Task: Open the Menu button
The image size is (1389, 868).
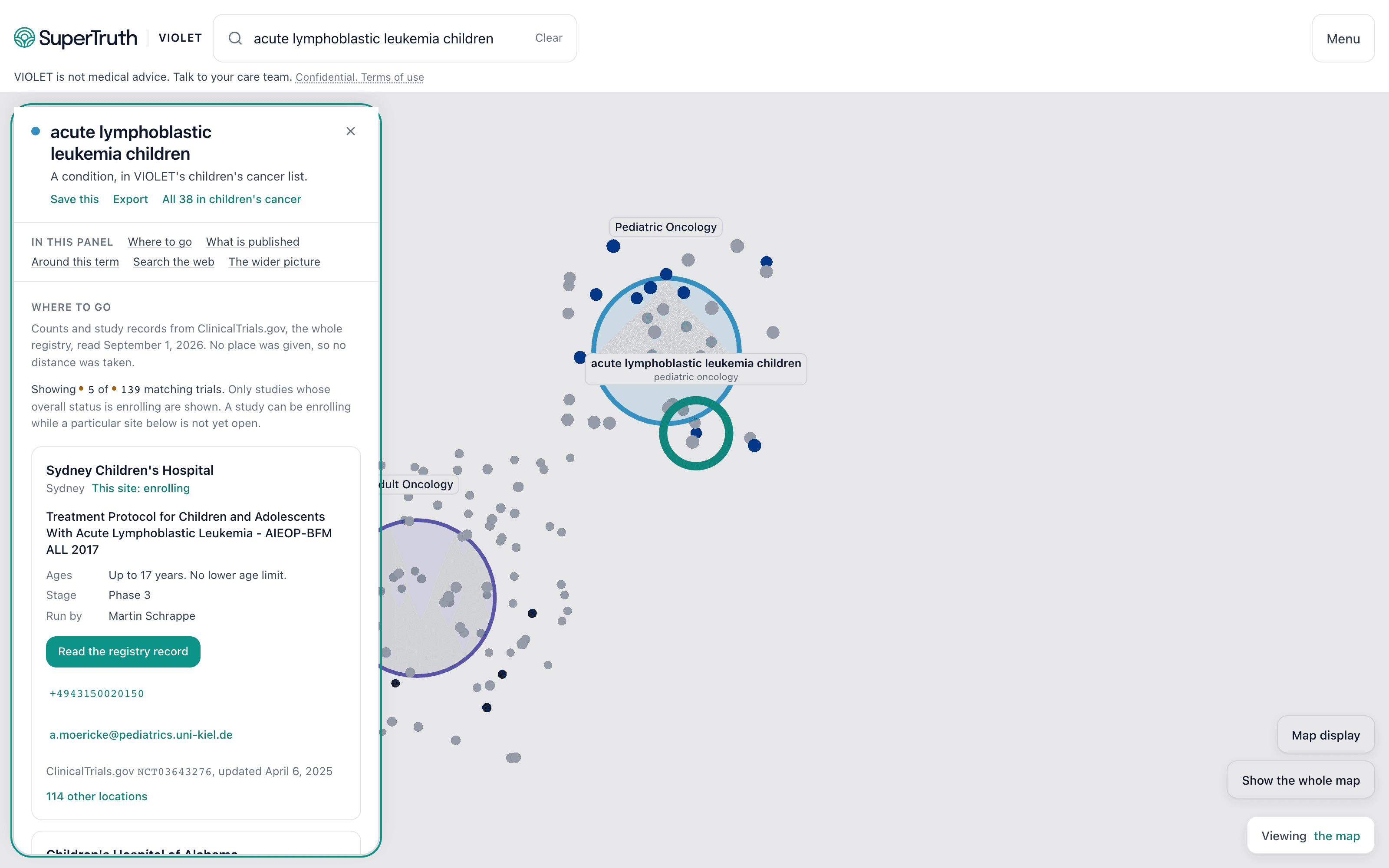Action: tap(1343, 39)
